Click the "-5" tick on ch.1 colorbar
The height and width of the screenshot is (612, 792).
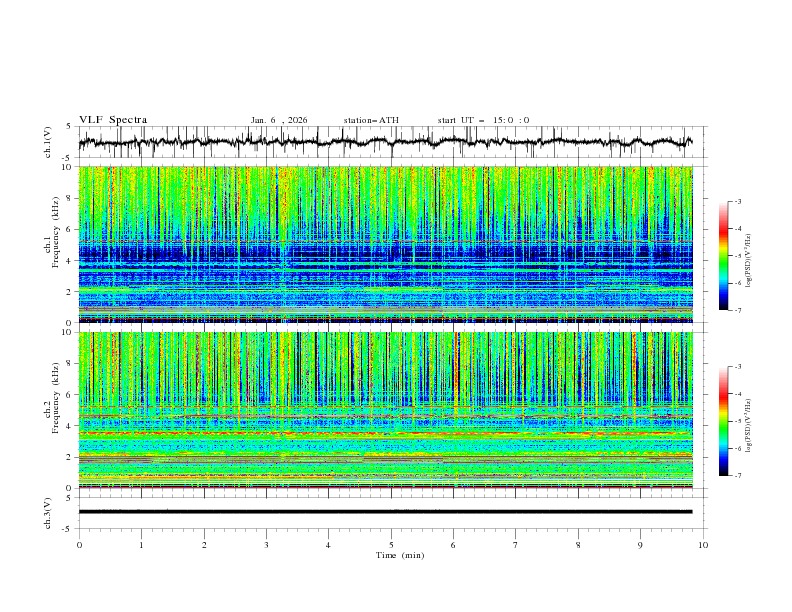tap(737, 256)
